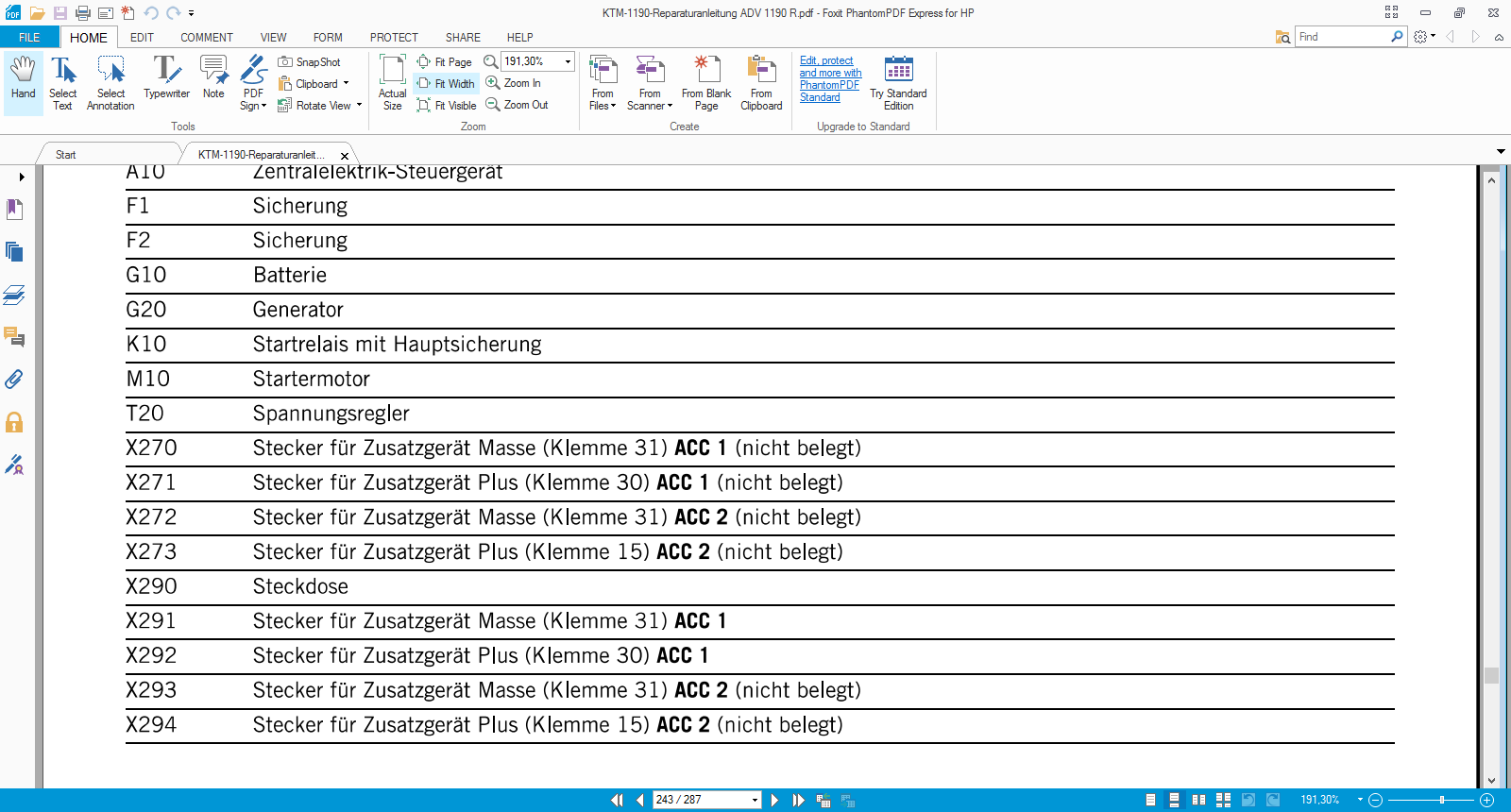Select the Hand tool
This screenshot has width=1511, height=812.
point(23,81)
